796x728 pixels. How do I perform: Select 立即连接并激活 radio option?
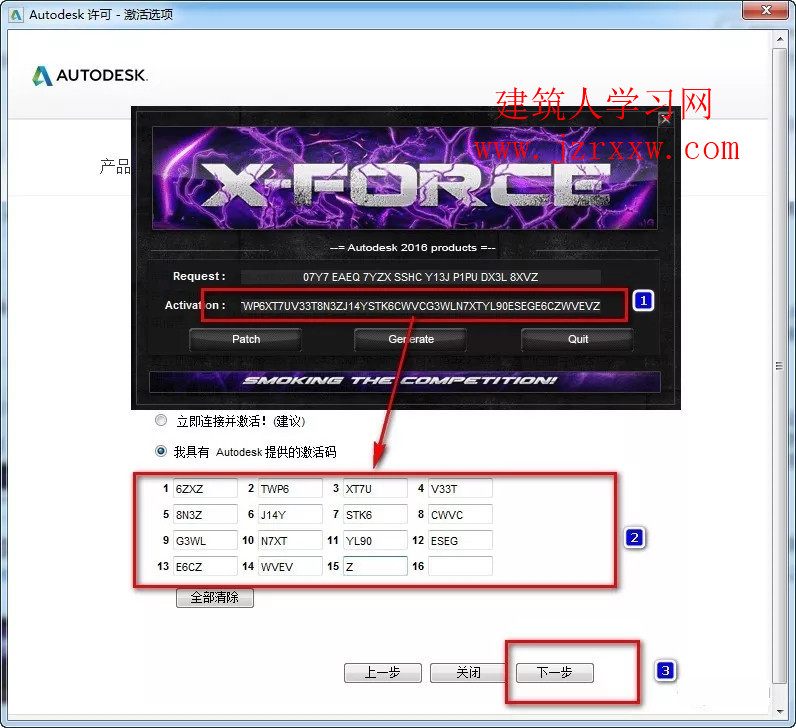(x=161, y=420)
